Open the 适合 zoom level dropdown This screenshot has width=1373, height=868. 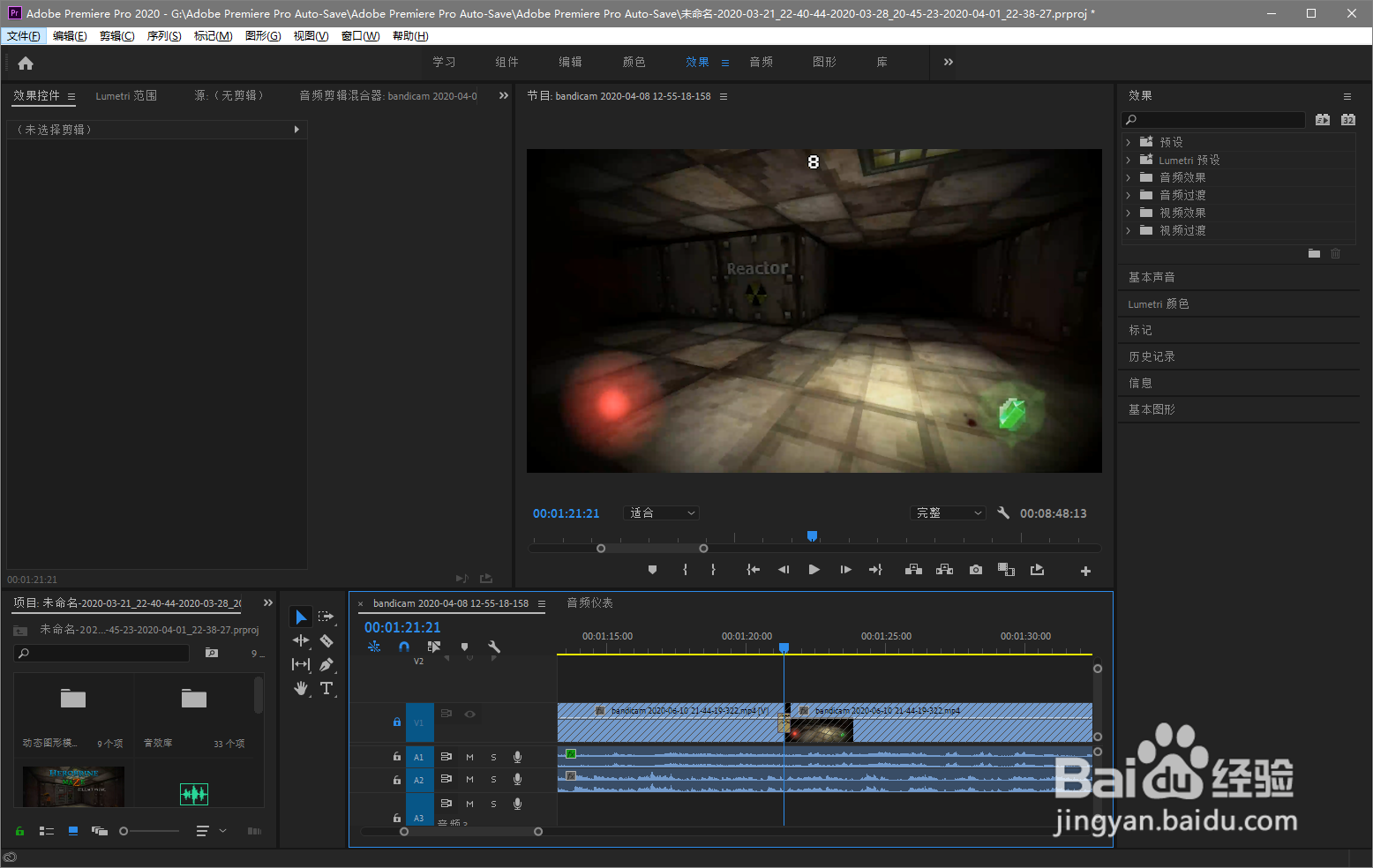661,513
